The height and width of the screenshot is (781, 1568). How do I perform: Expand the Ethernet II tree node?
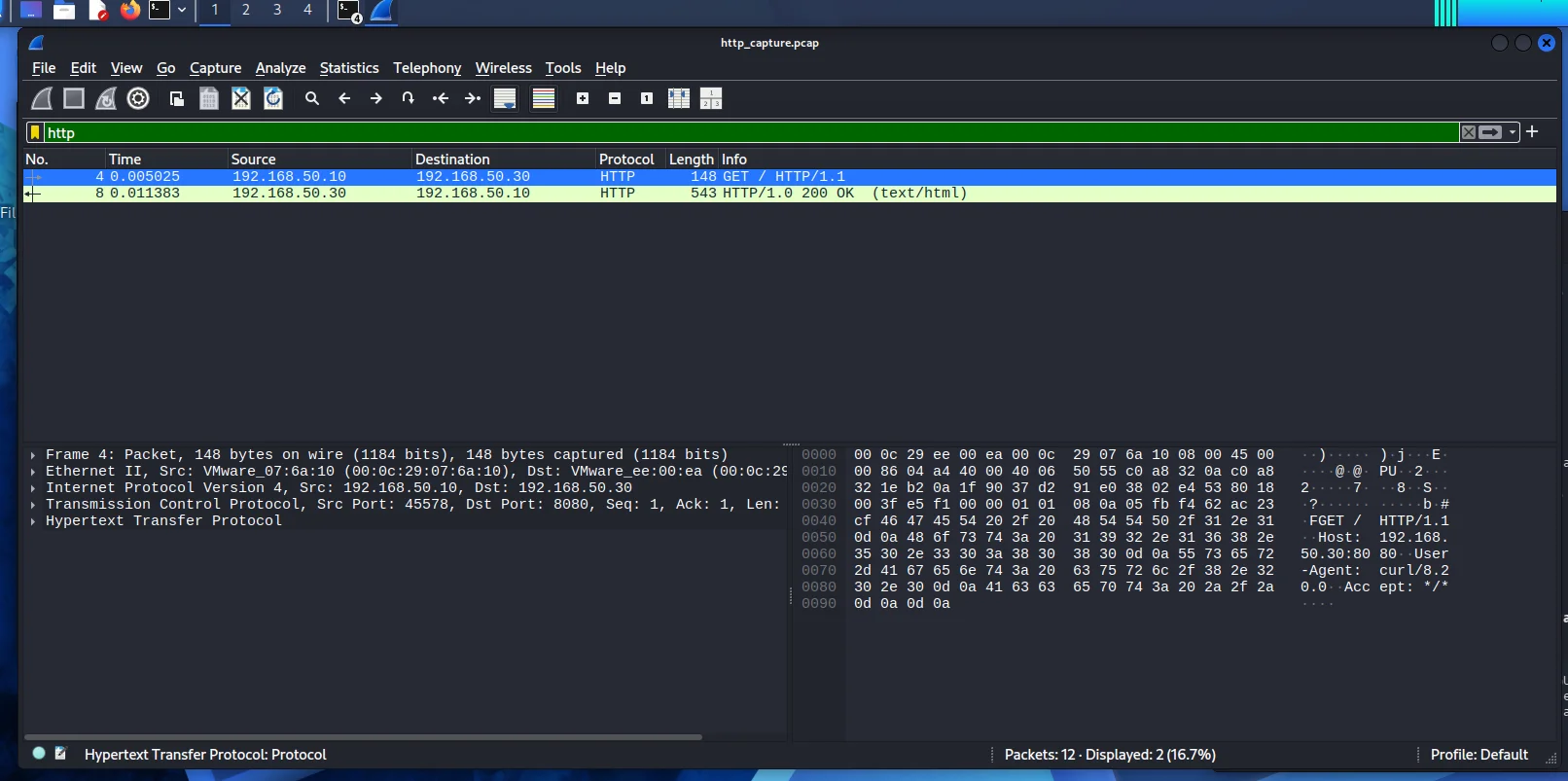tap(33, 472)
